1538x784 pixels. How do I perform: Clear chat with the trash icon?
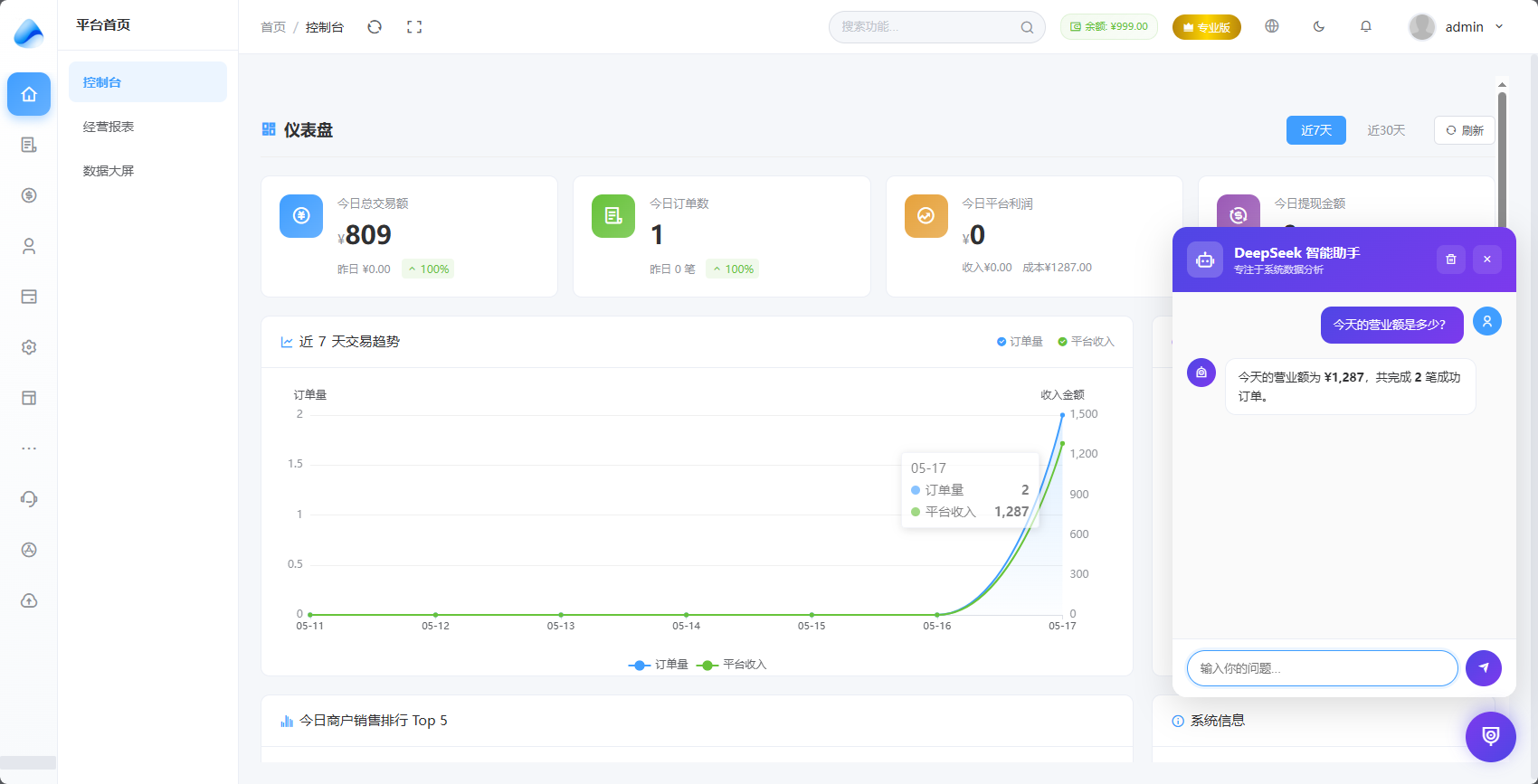pos(1451,260)
